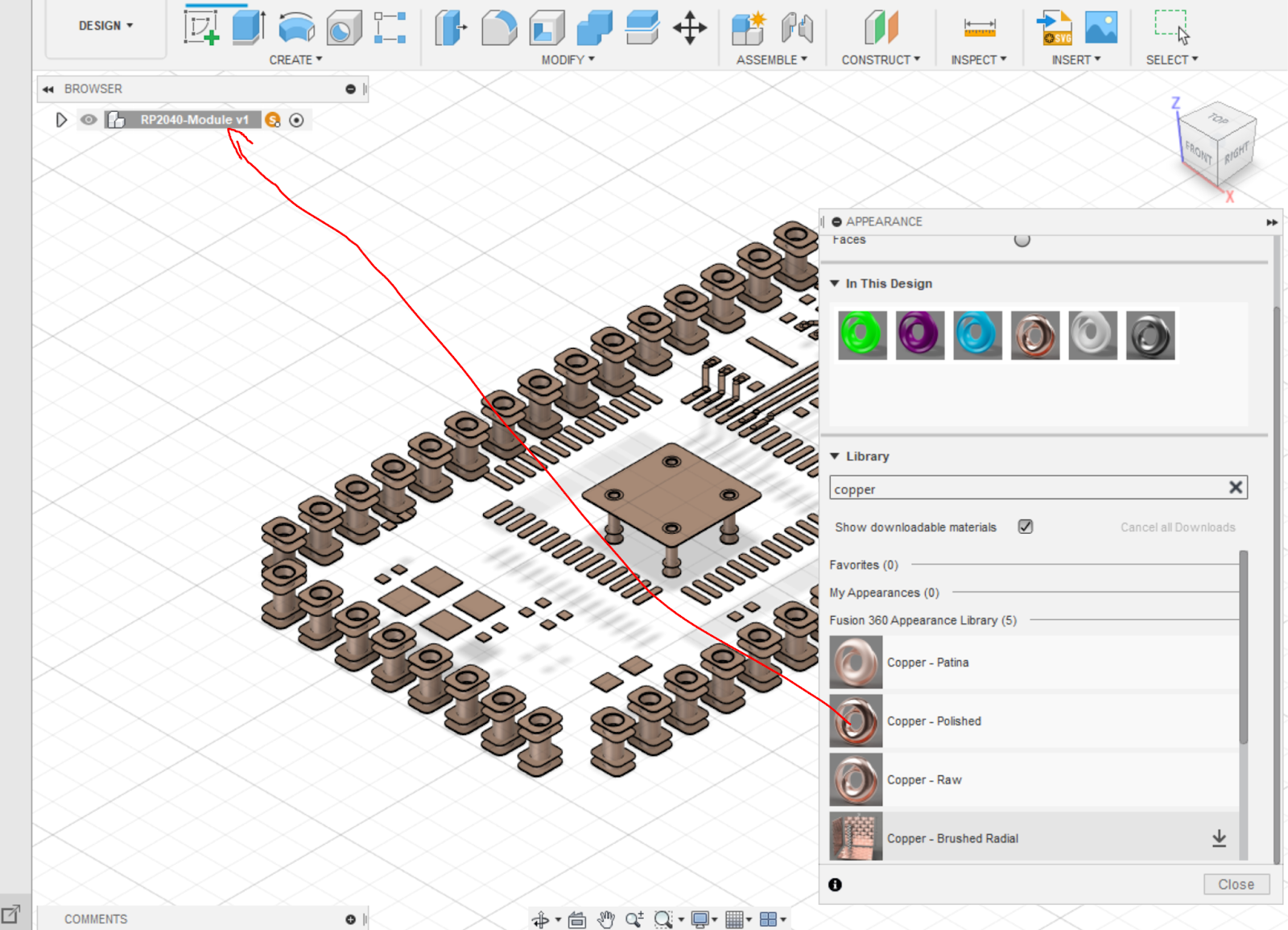The width and height of the screenshot is (1288, 930).
Task: Toggle visibility of RP2040-Module v1
Action: click(89, 120)
